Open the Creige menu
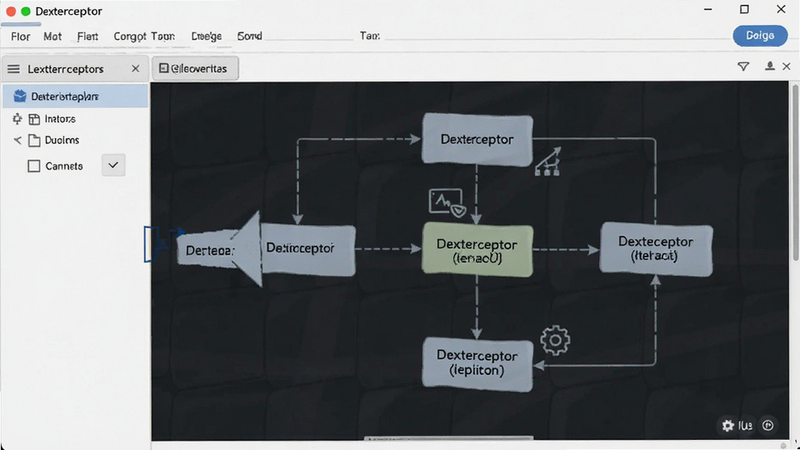Screen dimensions: 800x450 207,36
